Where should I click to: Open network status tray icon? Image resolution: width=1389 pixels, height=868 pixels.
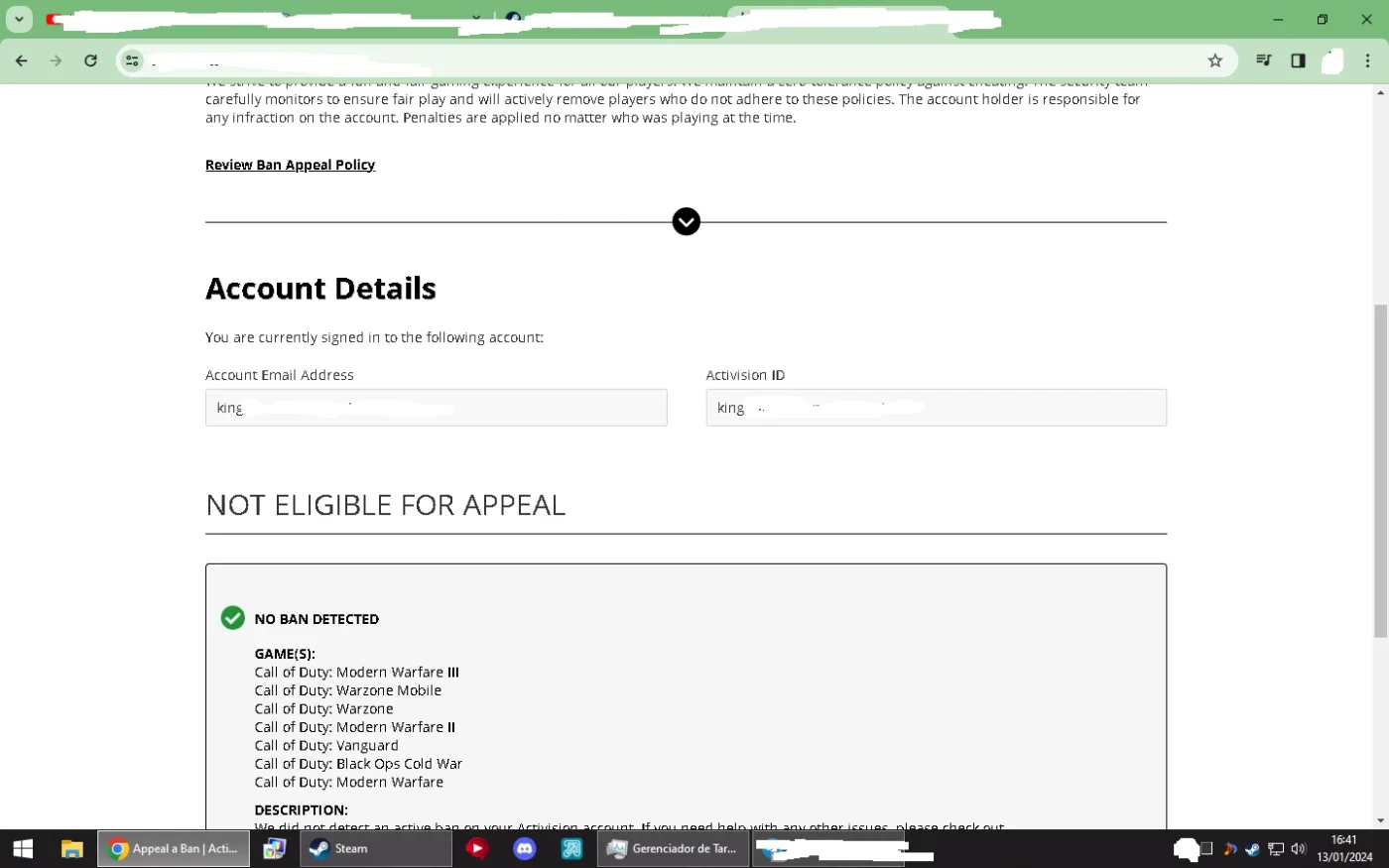coord(1276,849)
